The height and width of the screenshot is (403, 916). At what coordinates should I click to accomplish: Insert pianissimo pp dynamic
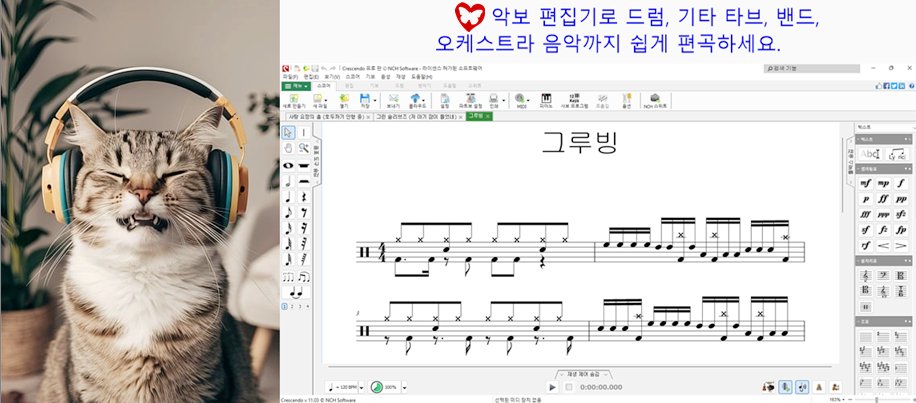point(901,199)
